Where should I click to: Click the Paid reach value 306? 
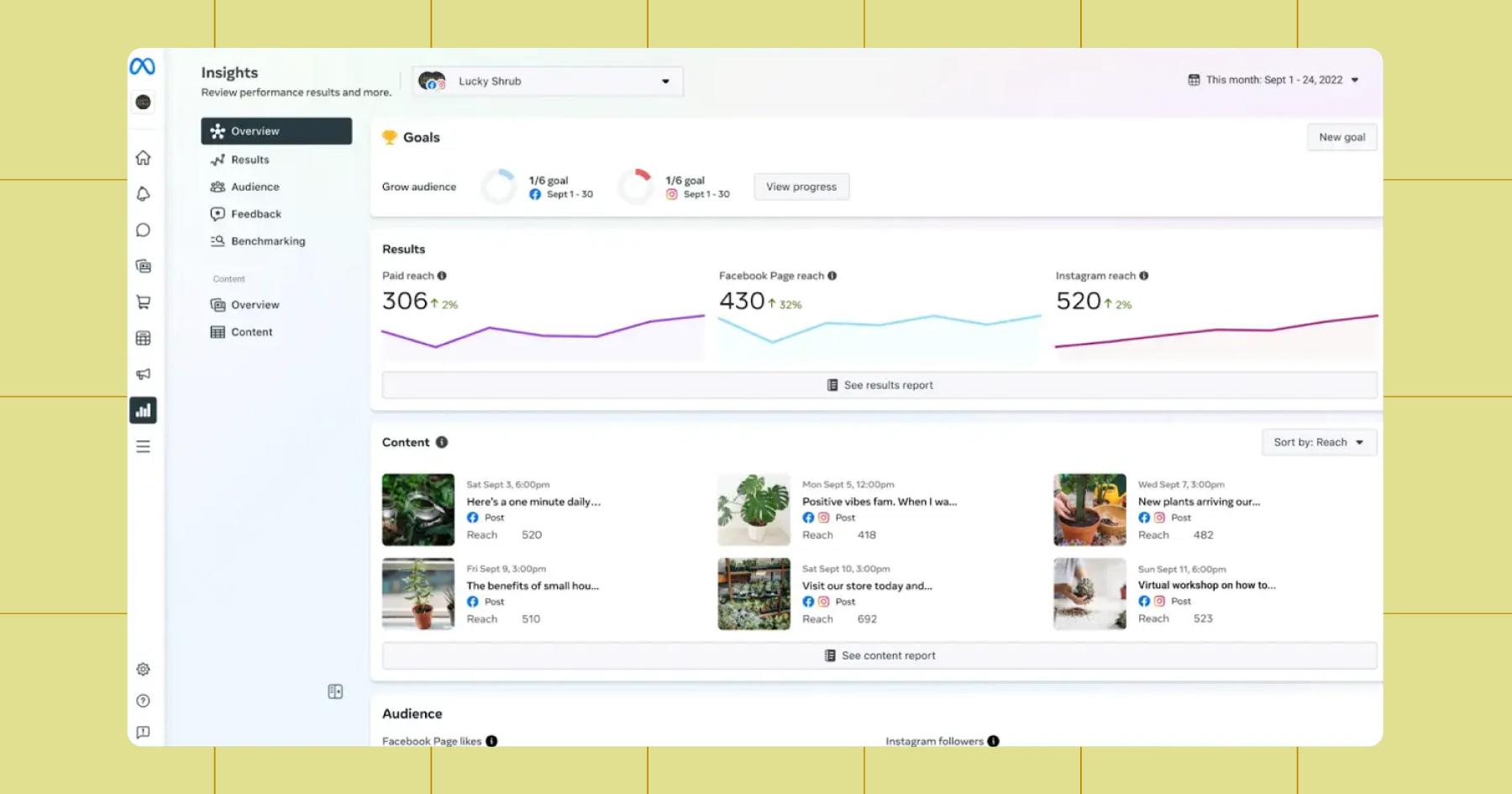405,301
